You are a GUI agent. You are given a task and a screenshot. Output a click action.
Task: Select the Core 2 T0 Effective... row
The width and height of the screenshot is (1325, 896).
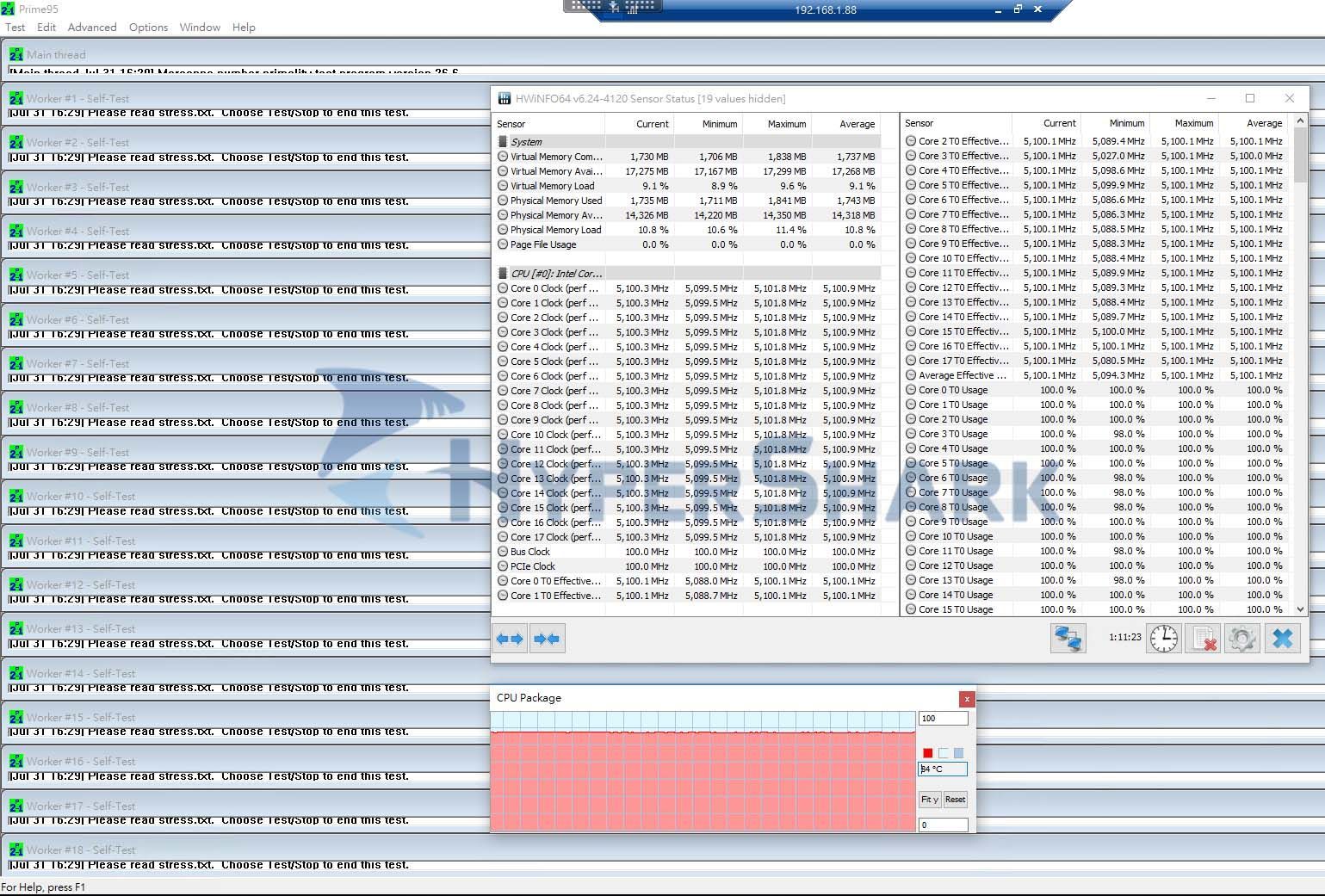pyautogui.click(x=1095, y=141)
